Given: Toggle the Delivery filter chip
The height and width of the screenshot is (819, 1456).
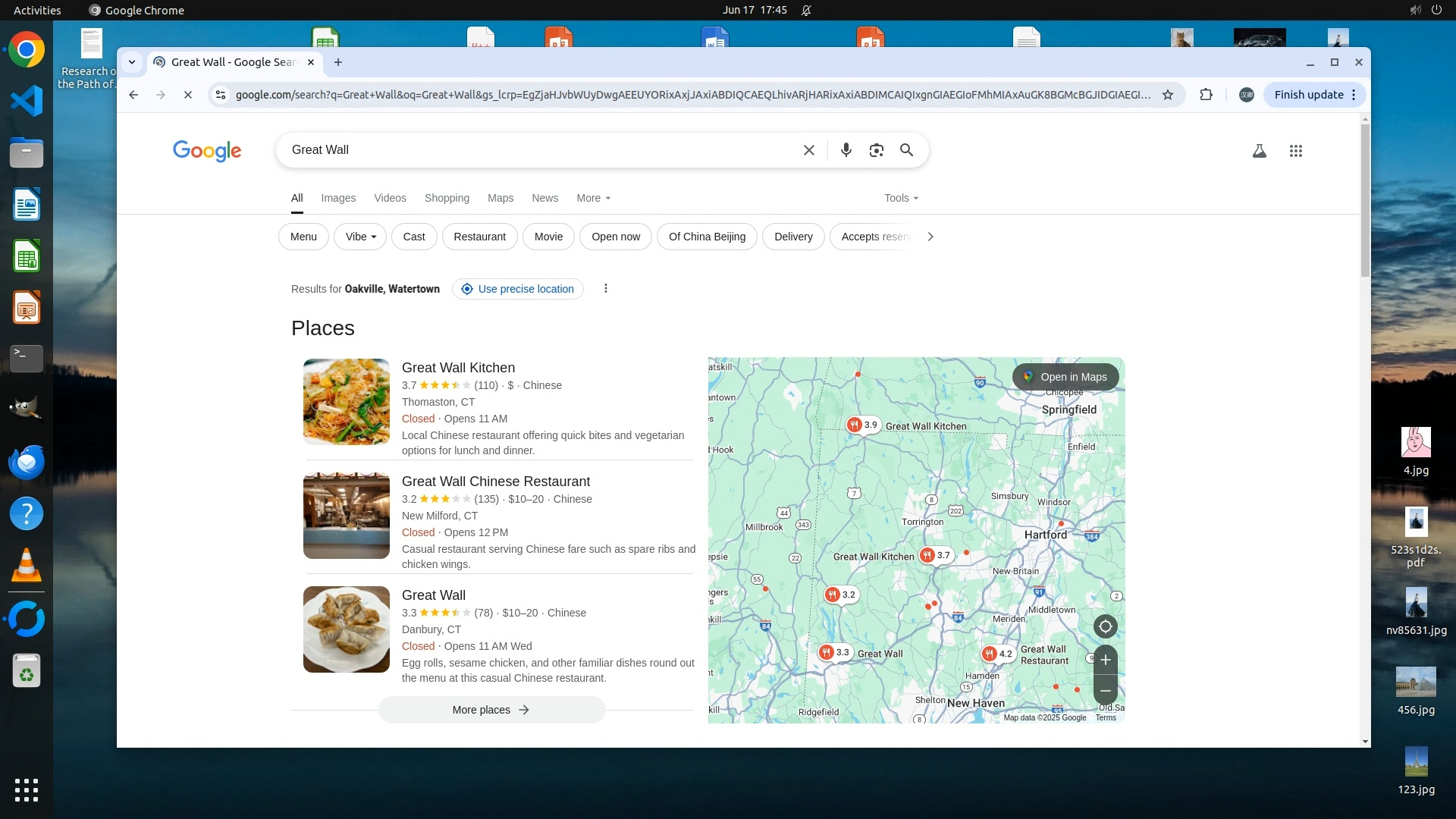Looking at the screenshot, I should (x=793, y=237).
